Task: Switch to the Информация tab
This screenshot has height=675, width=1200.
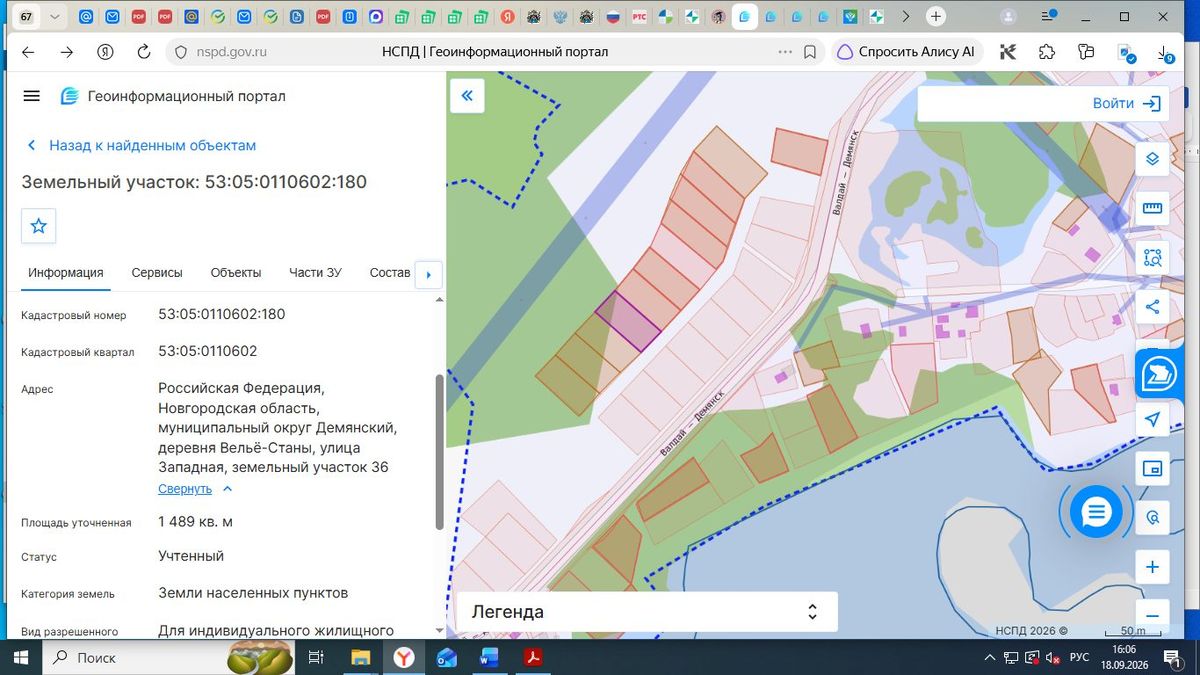Action: click(66, 273)
